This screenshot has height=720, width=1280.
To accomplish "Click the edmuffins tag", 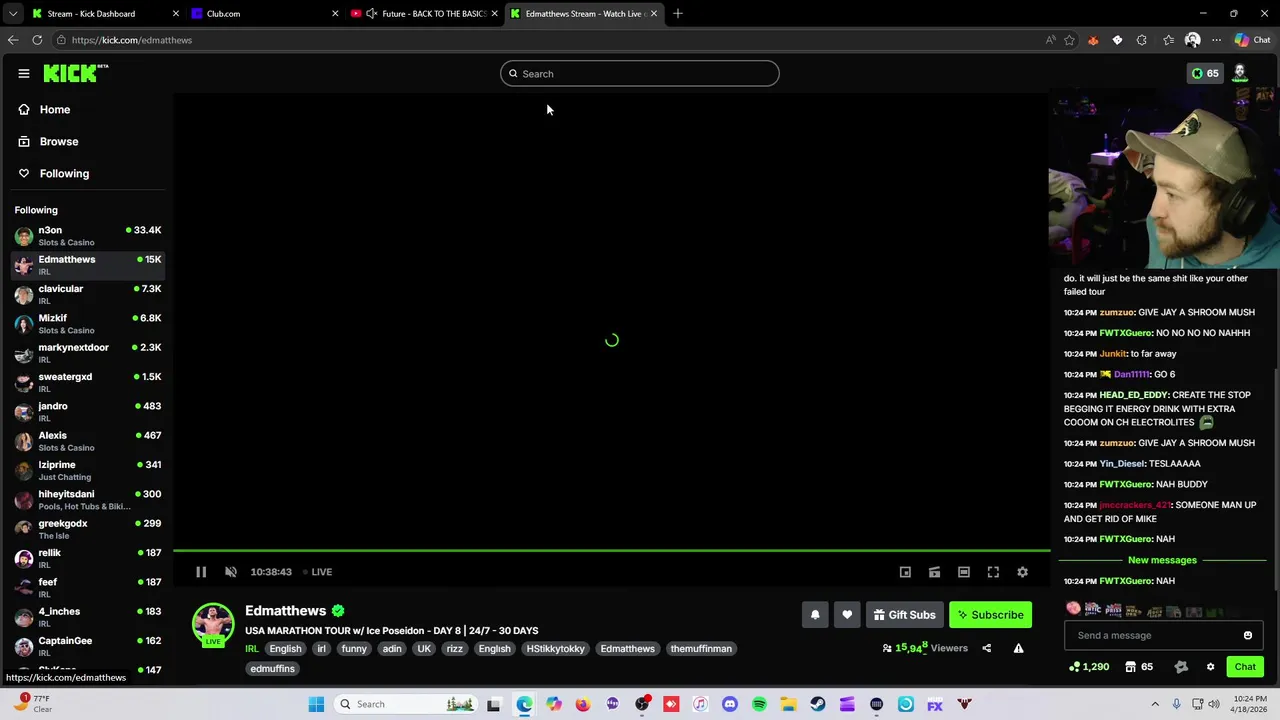I will (273, 668).
